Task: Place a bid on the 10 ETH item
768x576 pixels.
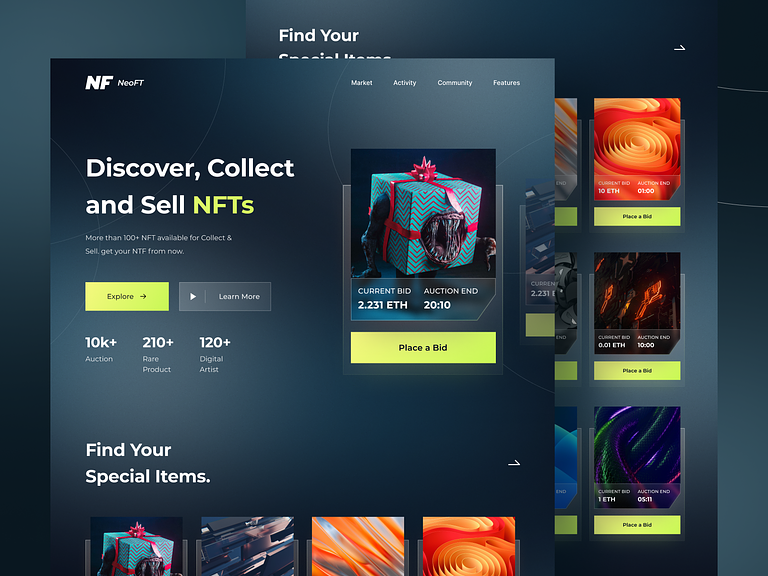Action: 637,216
